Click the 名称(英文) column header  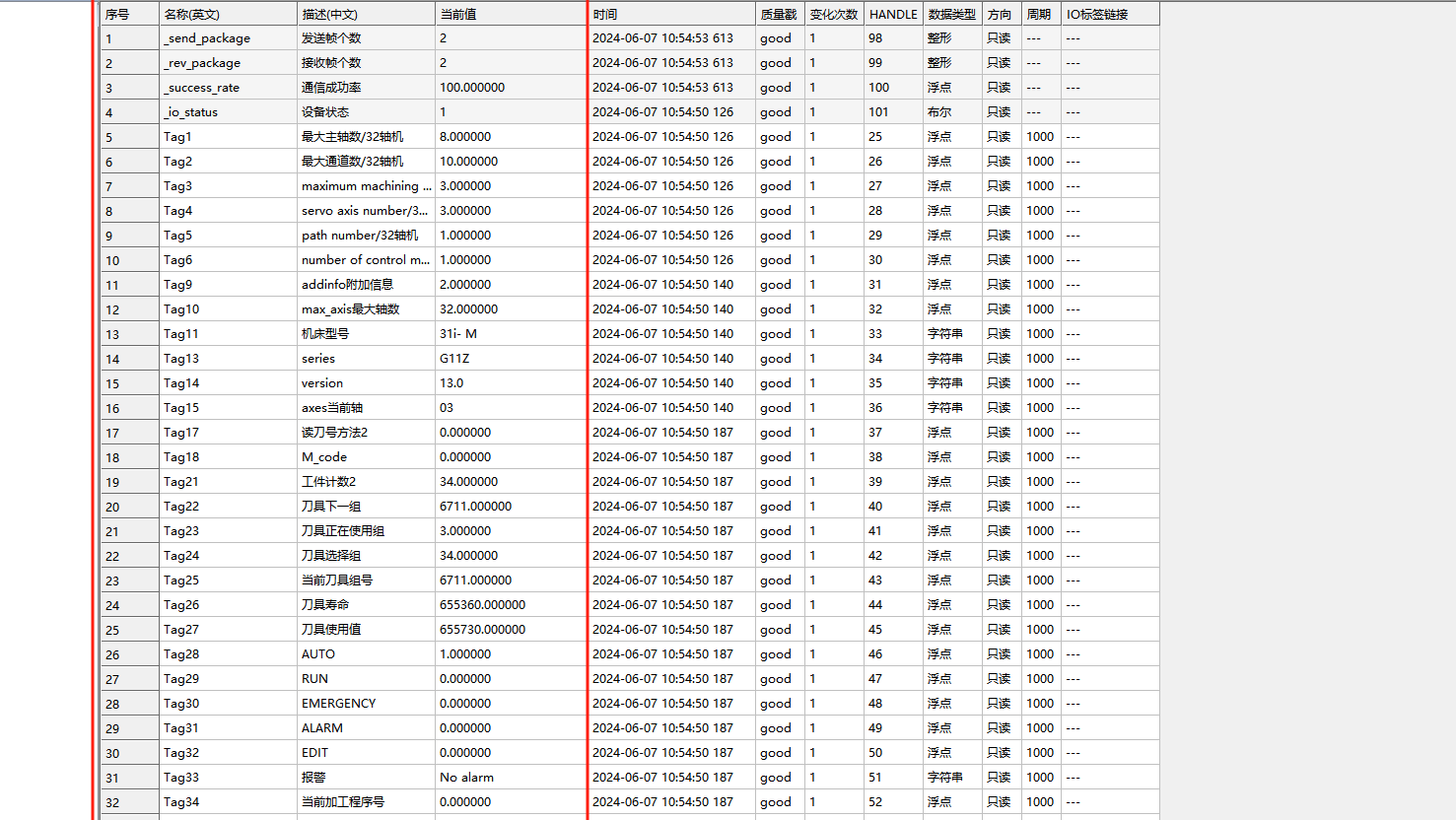point(228,14)
